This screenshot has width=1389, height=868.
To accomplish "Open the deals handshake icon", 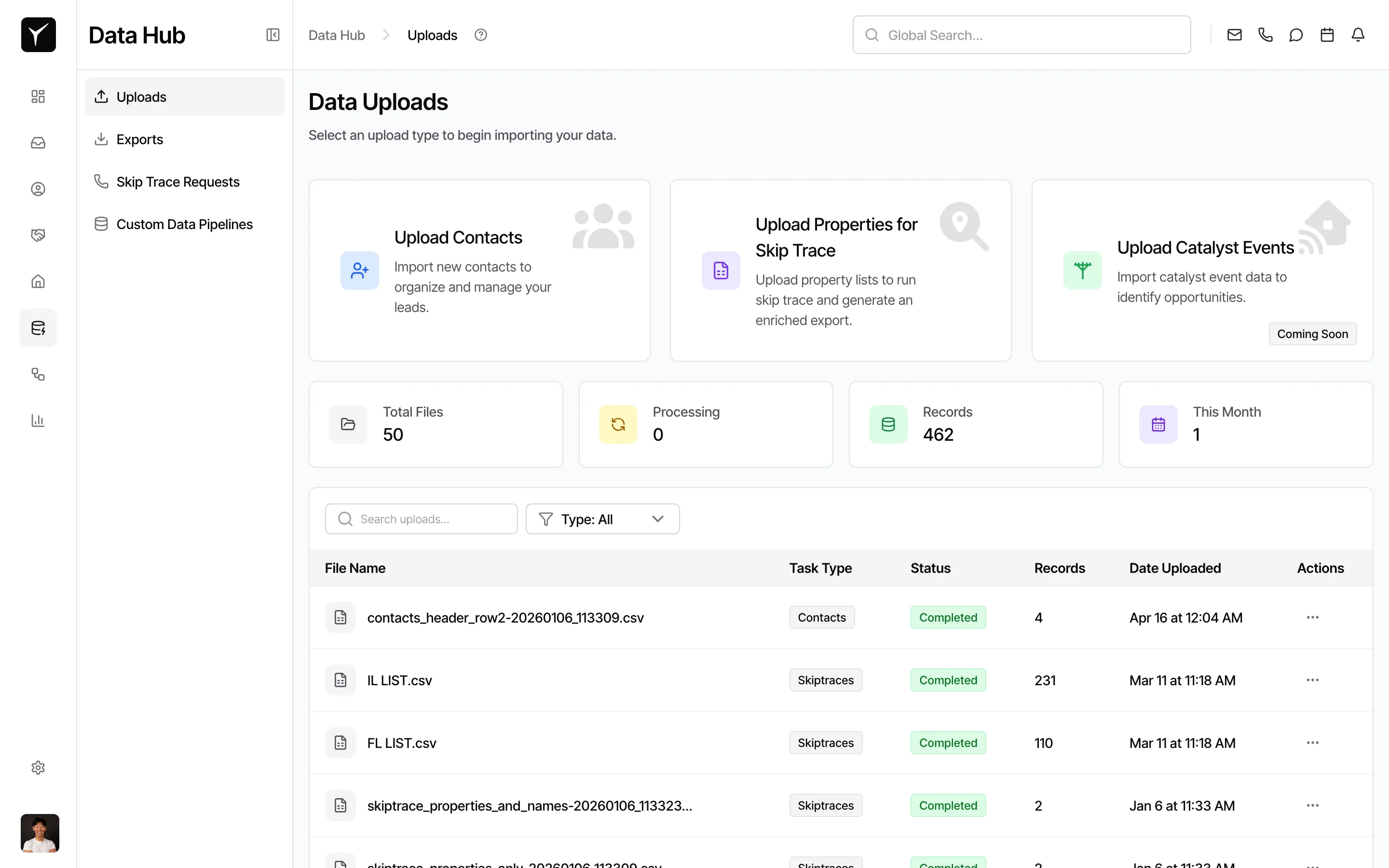I will pos(38,235).
